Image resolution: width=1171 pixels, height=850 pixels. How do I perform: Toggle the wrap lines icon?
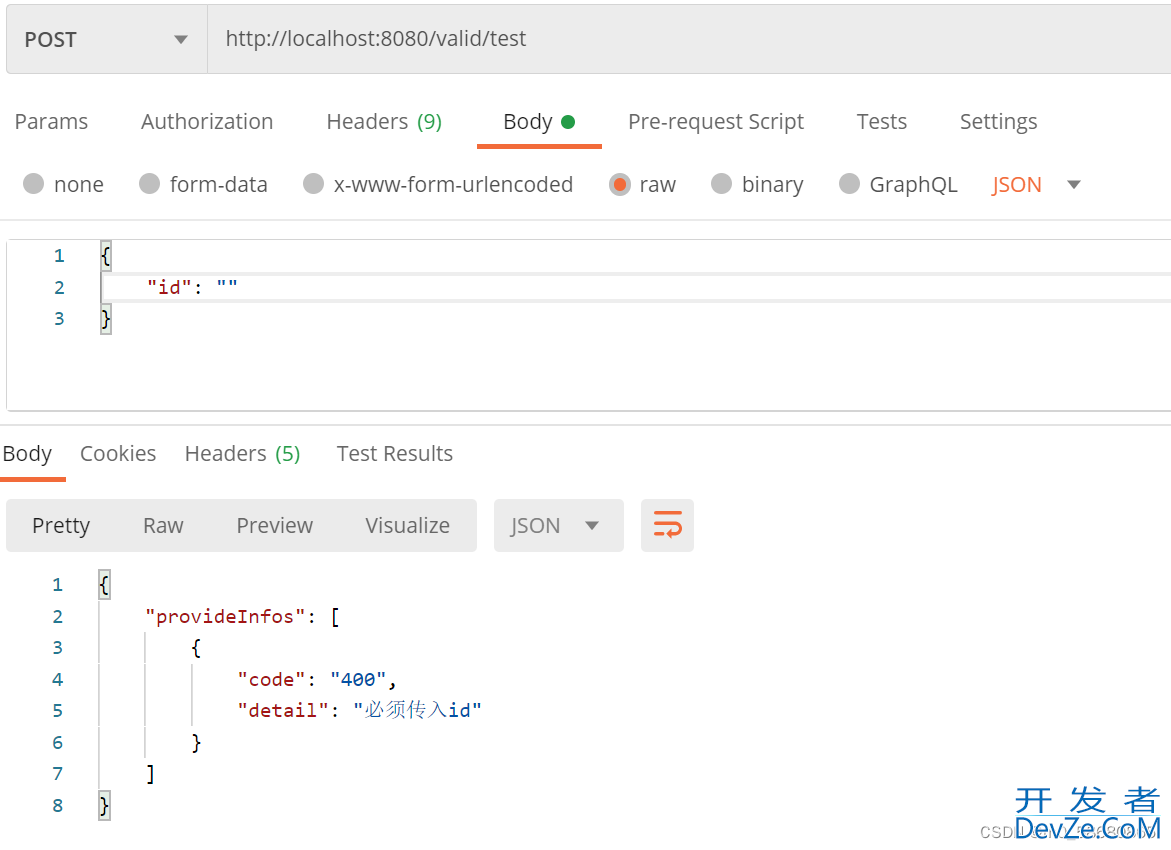coord(667,526)
